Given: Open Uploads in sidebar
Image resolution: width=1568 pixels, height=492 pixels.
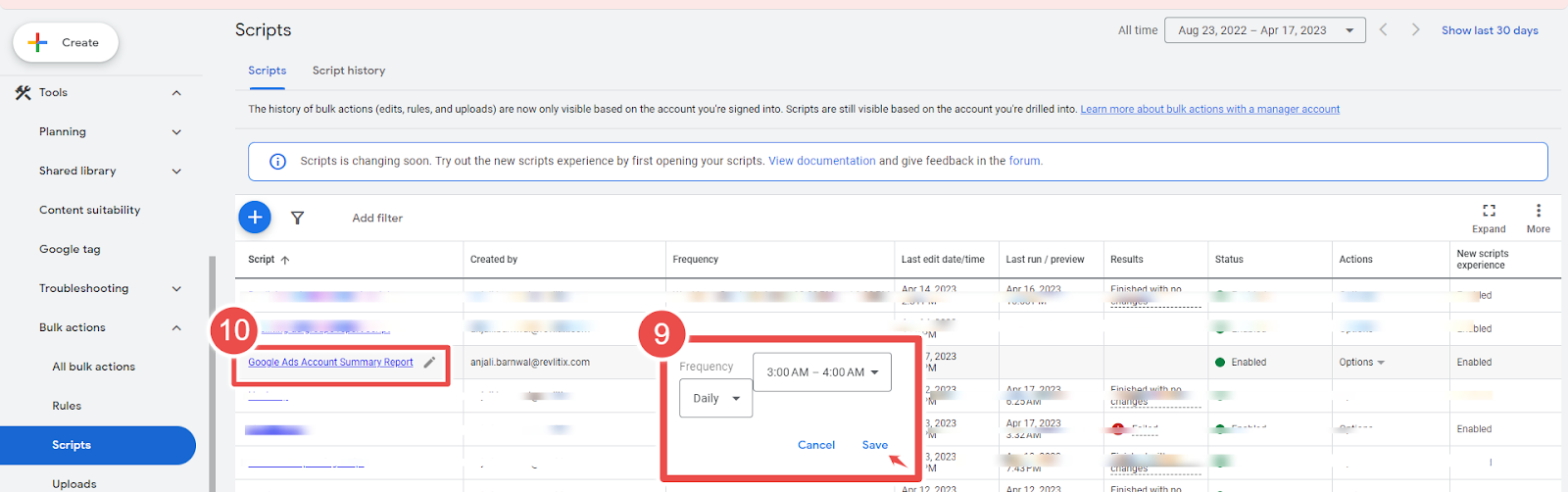Looking at the screenshot, I should click(74, 484).
